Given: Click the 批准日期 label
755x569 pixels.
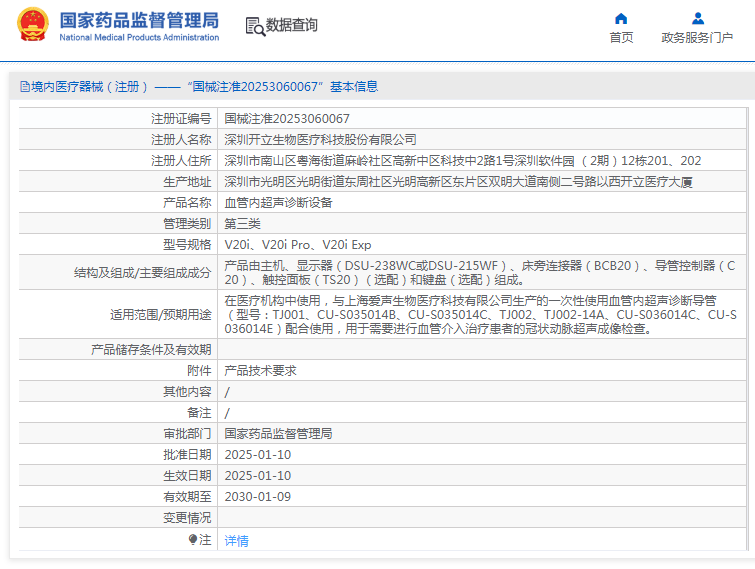Looking at the screenshot, I should point(187,455).
